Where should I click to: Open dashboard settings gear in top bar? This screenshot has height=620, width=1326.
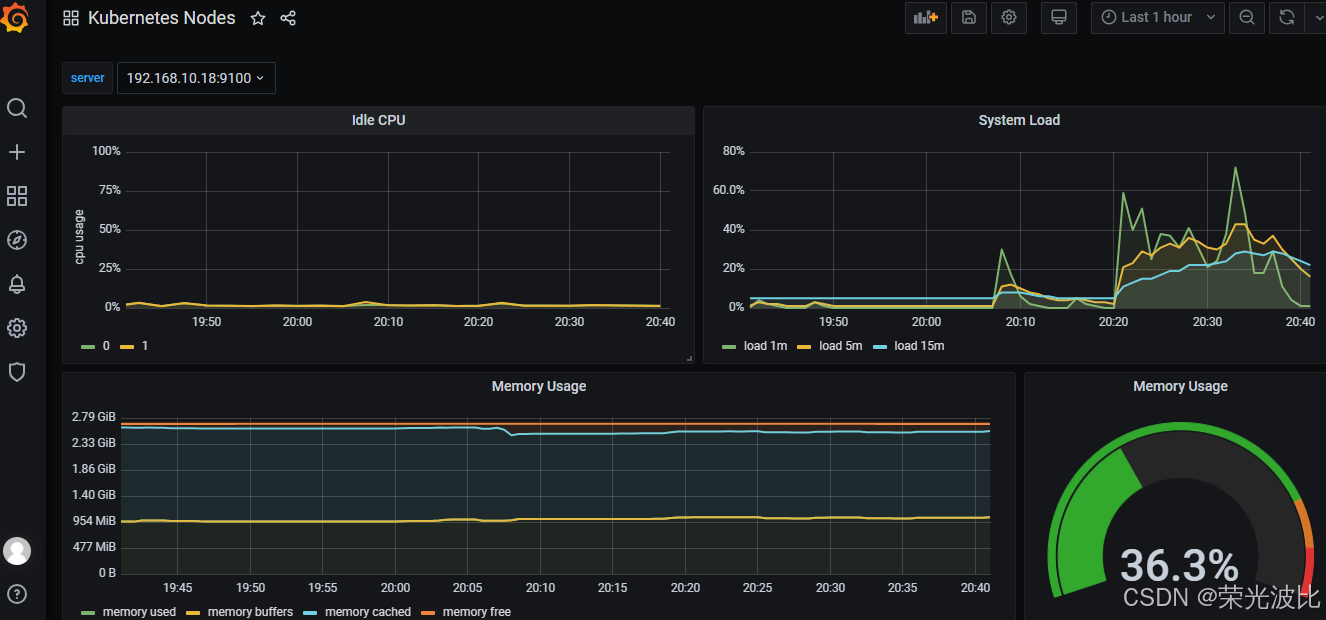[1009, 17]
